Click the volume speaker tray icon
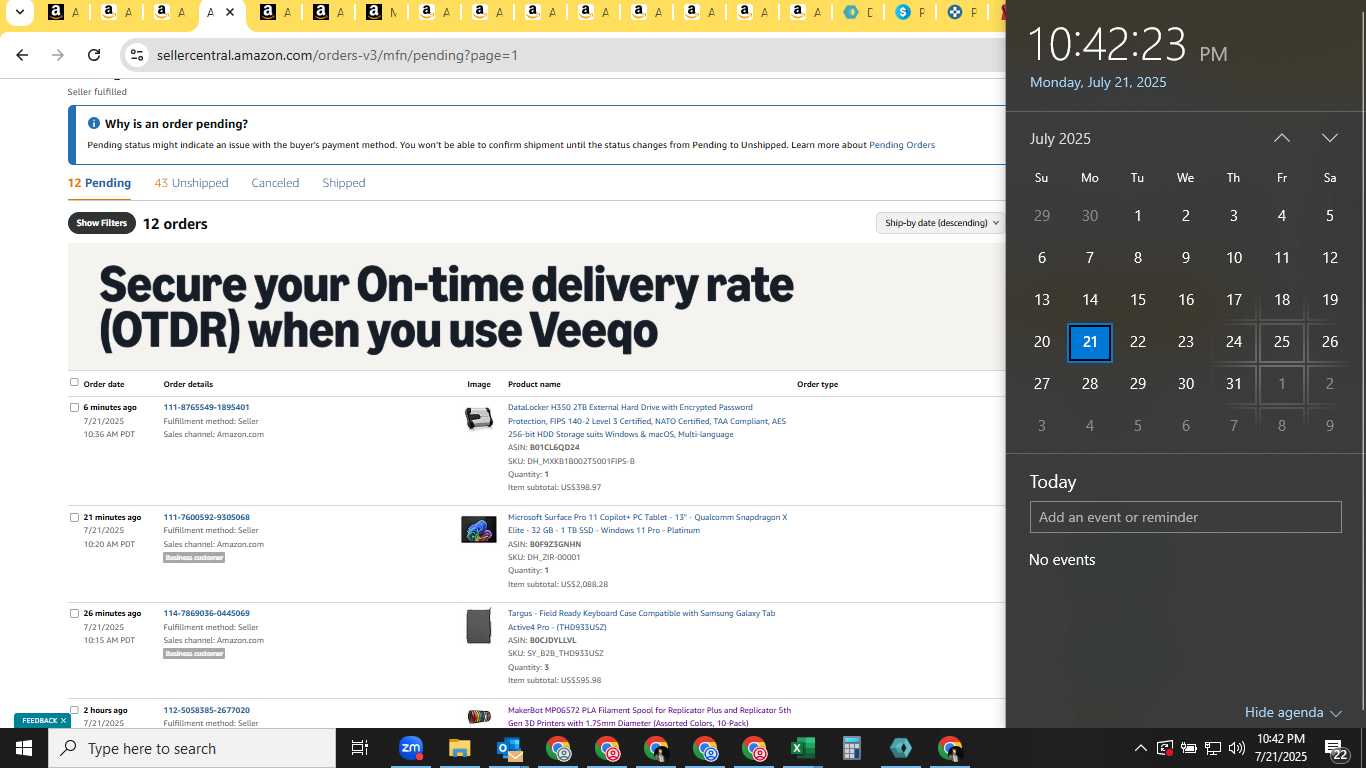The width and height of the screenshot is (1366, 768). tap(1236, 748)
